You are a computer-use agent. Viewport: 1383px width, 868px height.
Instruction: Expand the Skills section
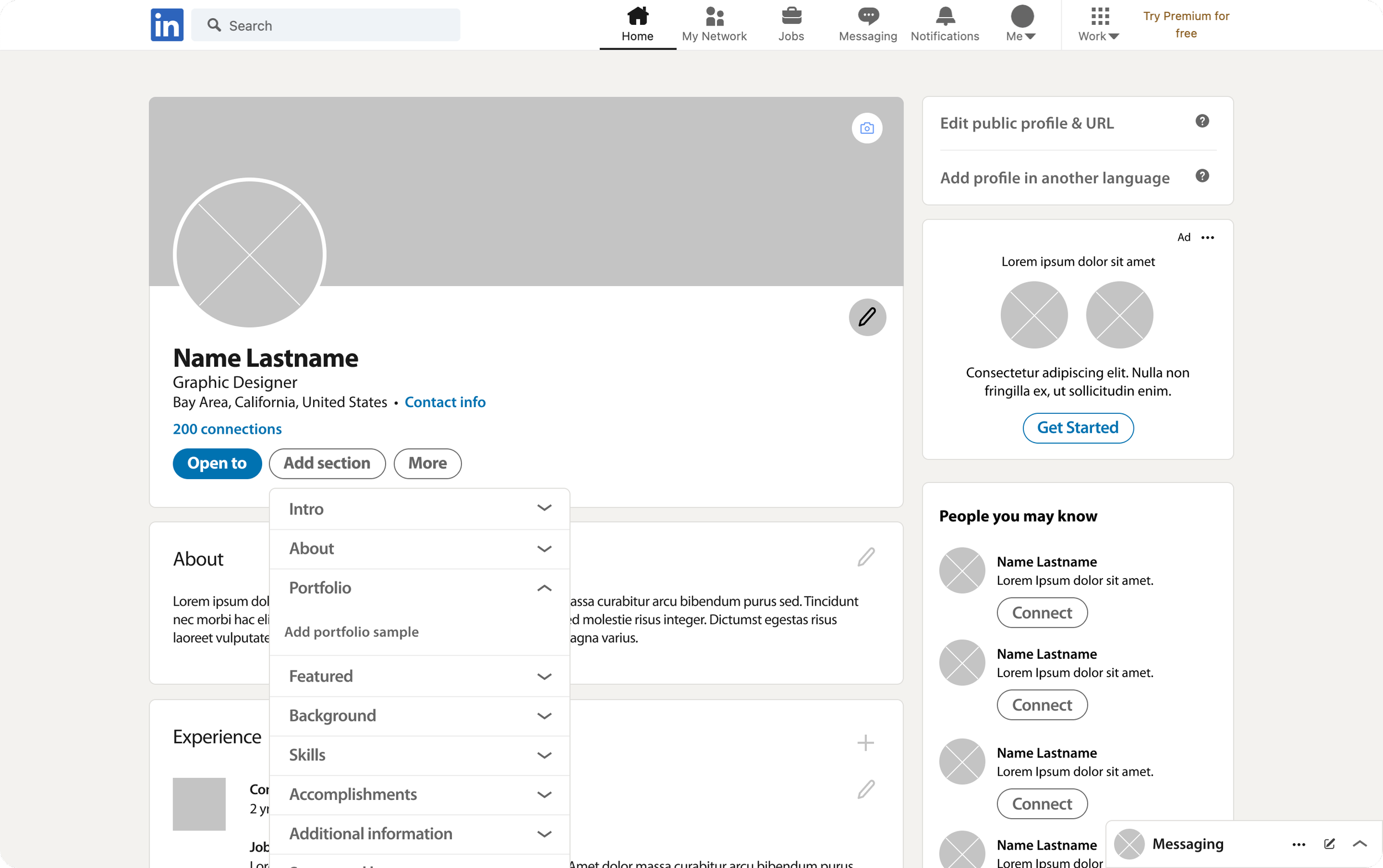click(544, 755)
